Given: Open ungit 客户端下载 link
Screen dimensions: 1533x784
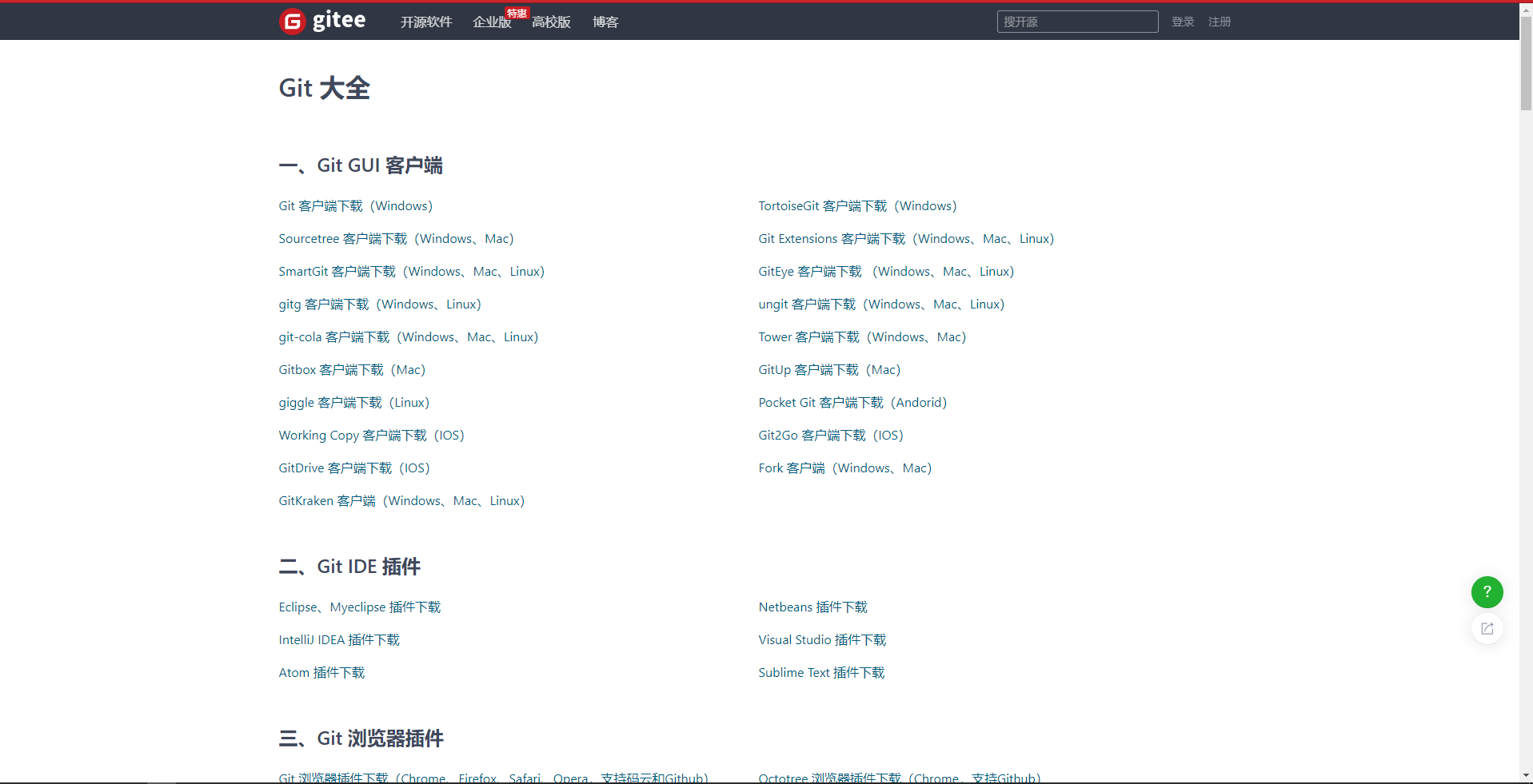Looking at the screenshot, I should pos(882,304).
